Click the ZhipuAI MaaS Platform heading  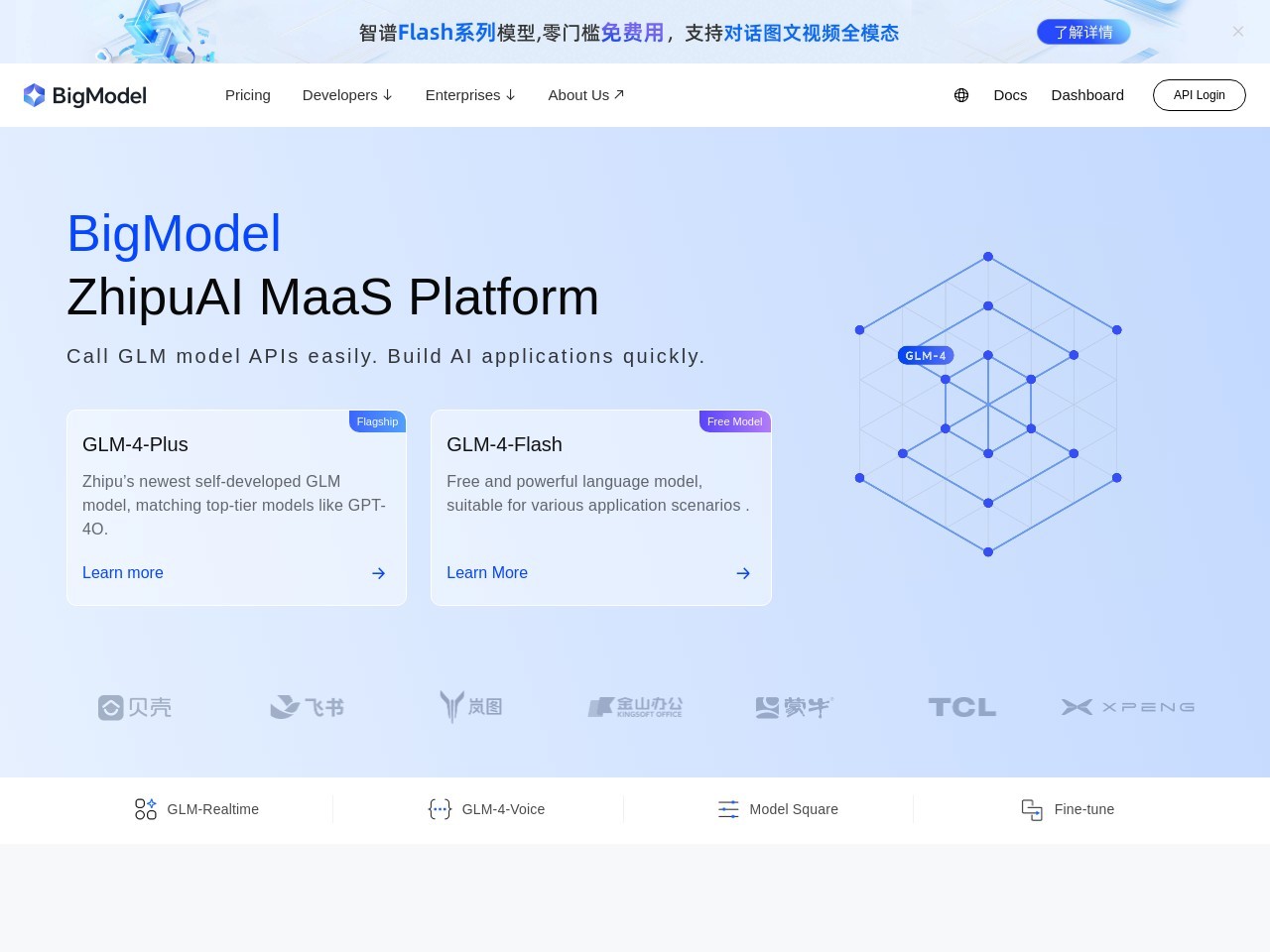332,297
